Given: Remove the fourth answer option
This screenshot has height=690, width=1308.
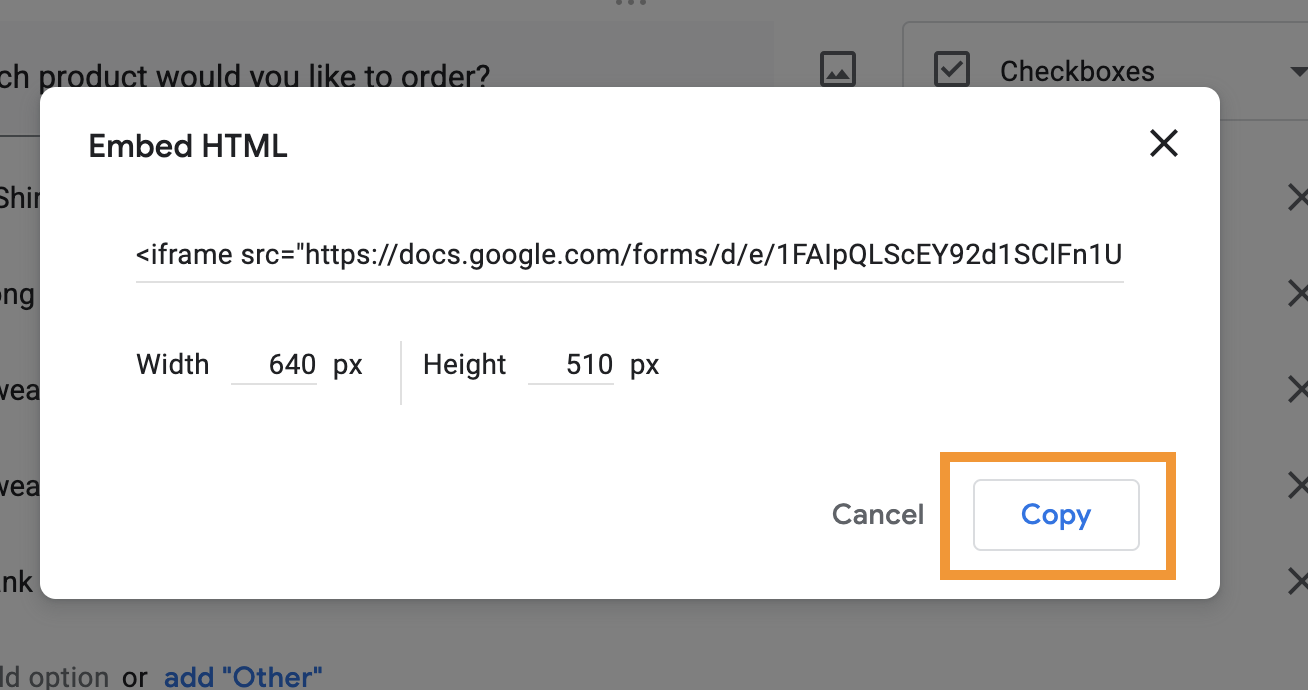Looking at the screenshot, I should 1297,486.
